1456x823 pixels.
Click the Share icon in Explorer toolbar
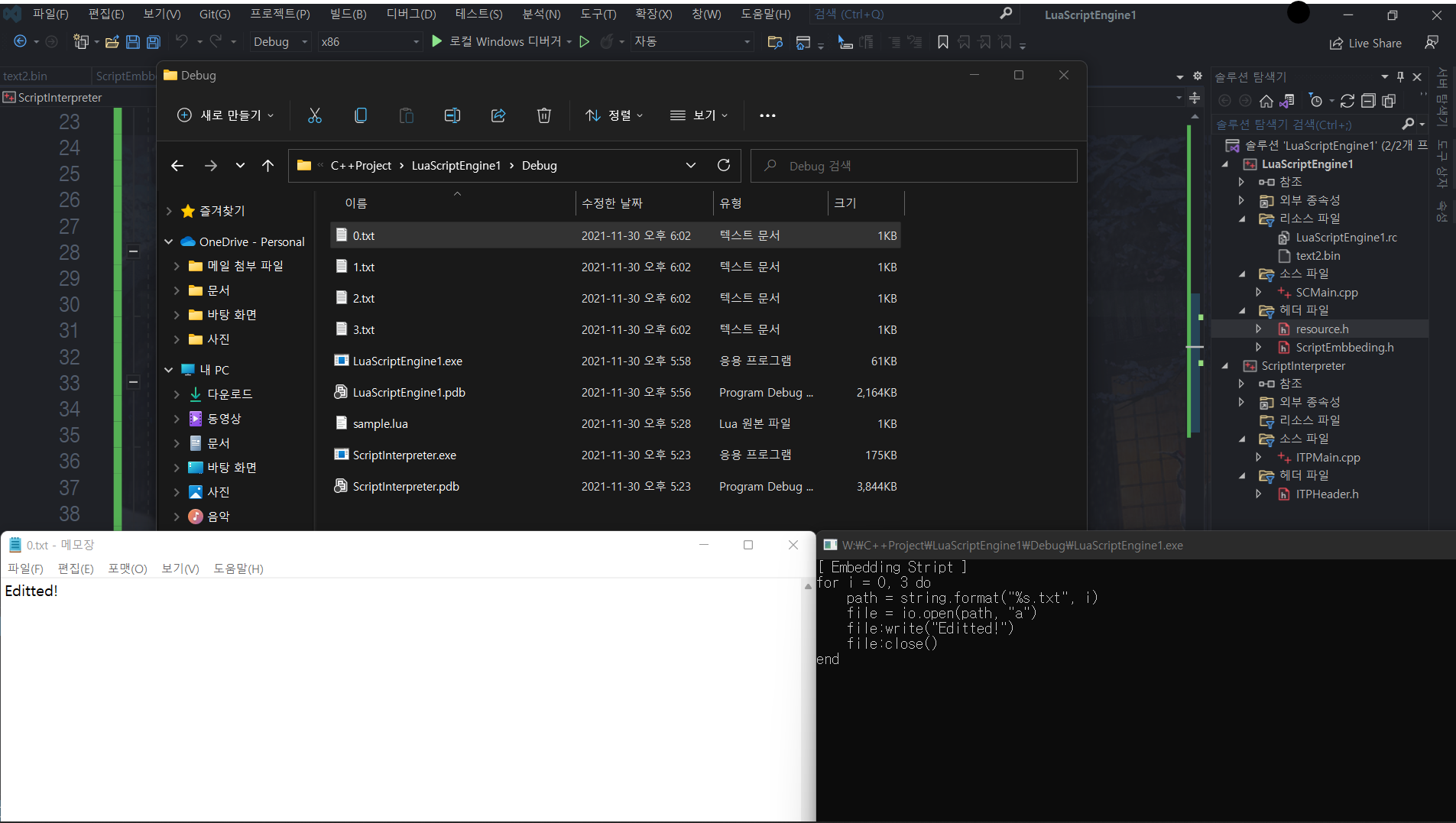[498, 115]
